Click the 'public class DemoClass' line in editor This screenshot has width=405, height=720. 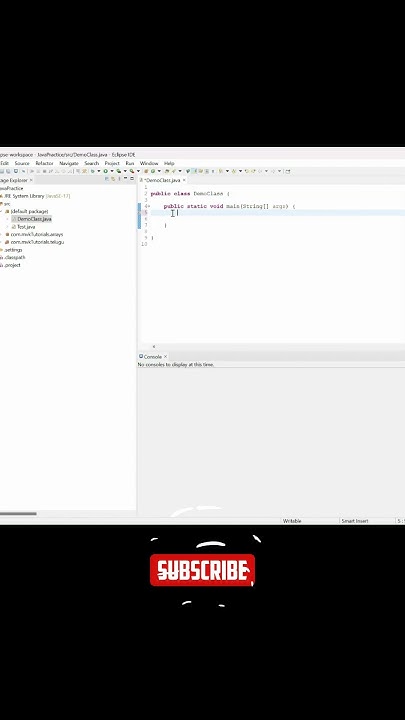click(190, 194)
